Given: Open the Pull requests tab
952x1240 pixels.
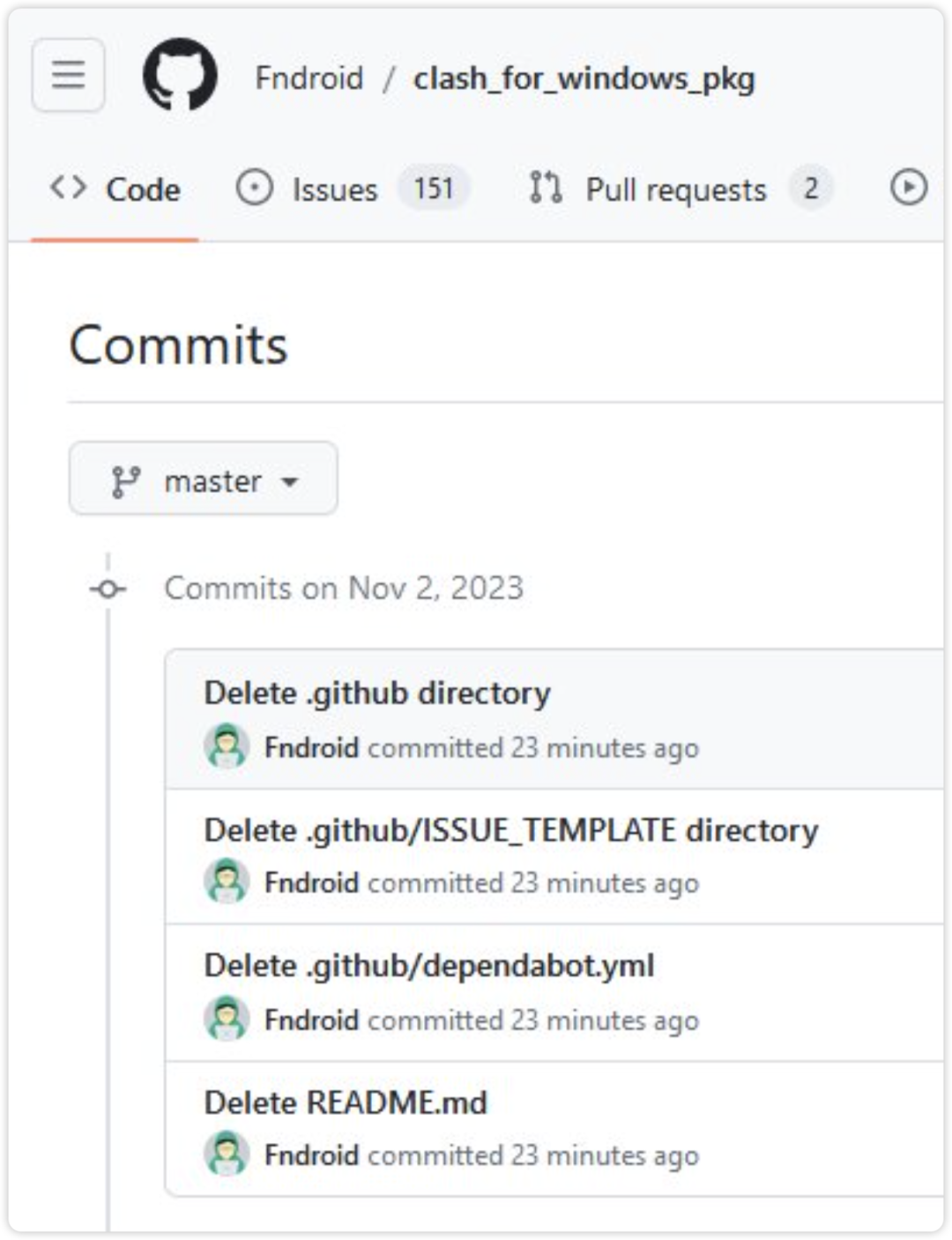Looking at the screenshot, I should tap(680, 189).
